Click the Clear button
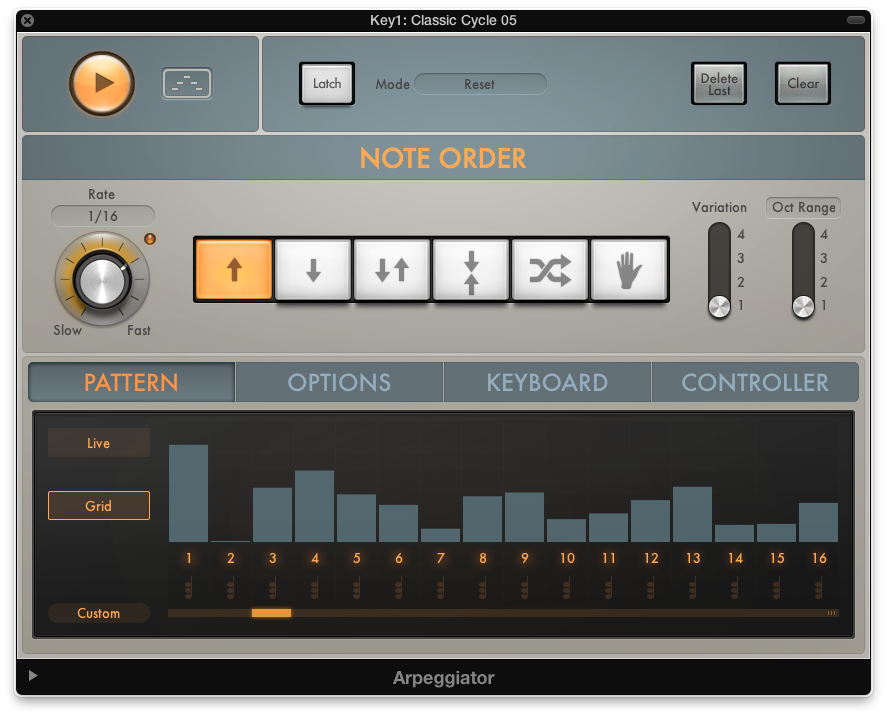 (803, 84)
